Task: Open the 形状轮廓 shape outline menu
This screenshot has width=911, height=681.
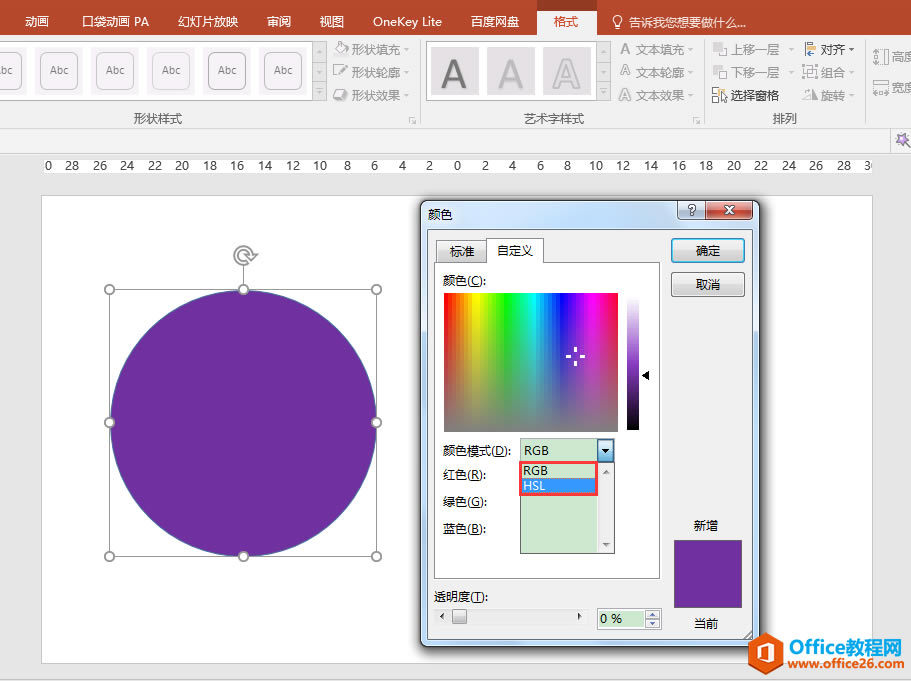Action: [372, 72]
